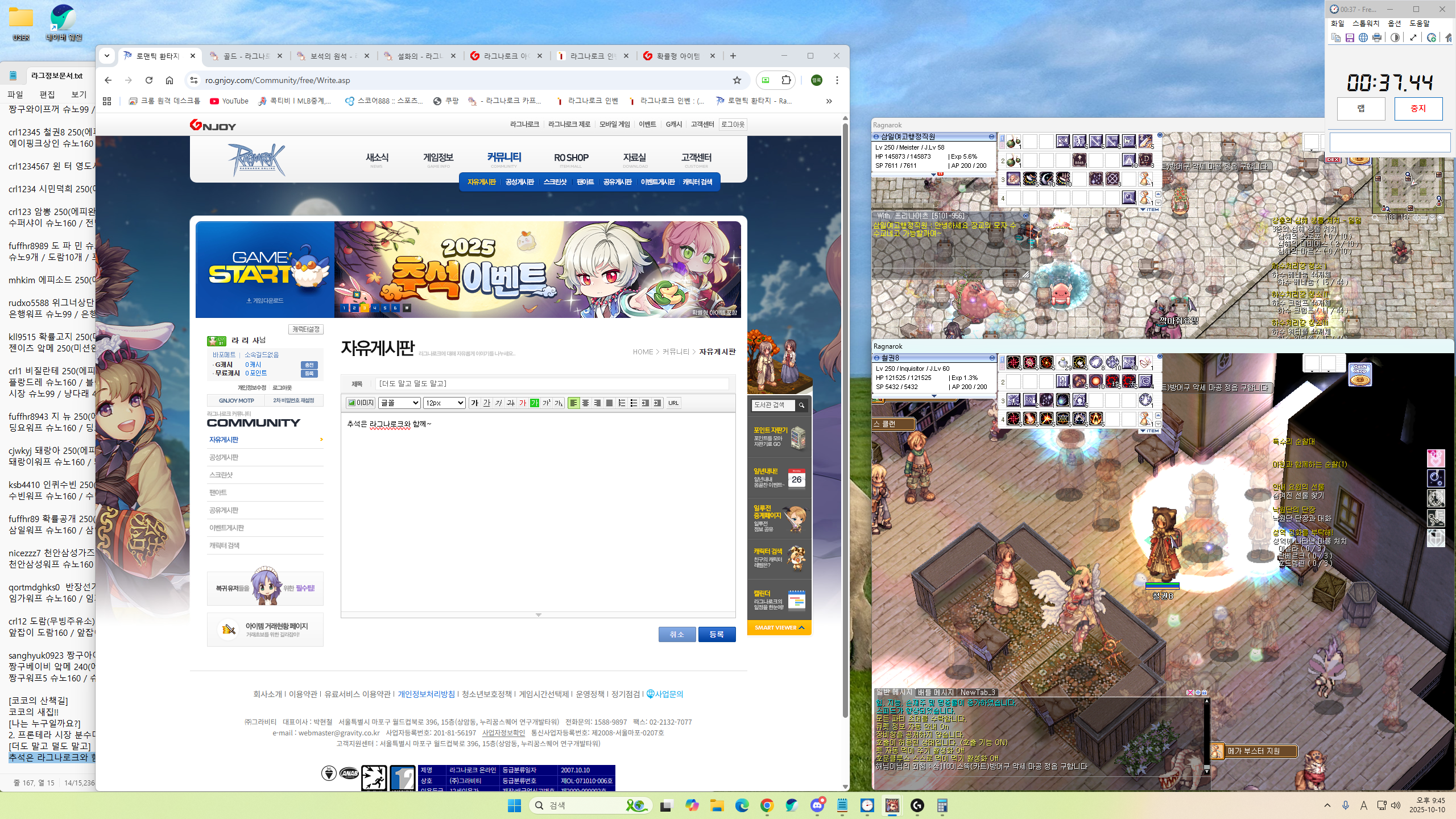The image size is (1456, 819).
Task: Open the 스톱워치 menu in stopwatch
Action: pos(1366,23)
